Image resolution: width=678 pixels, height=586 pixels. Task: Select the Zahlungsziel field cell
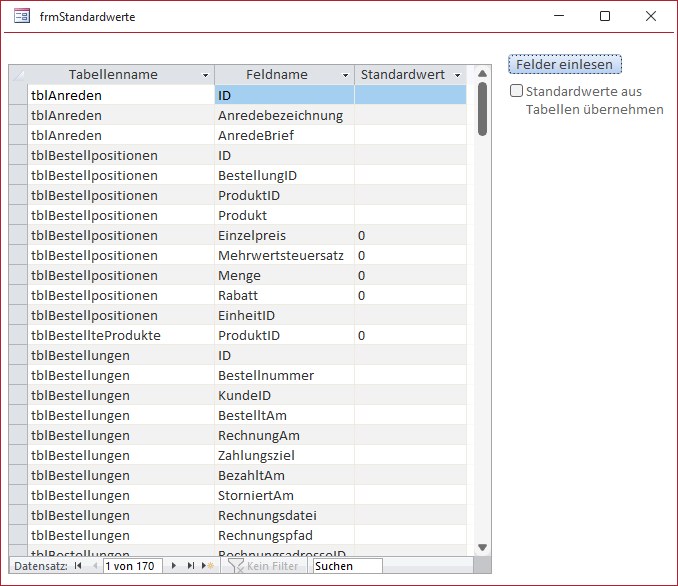click(x=284, y=455)
